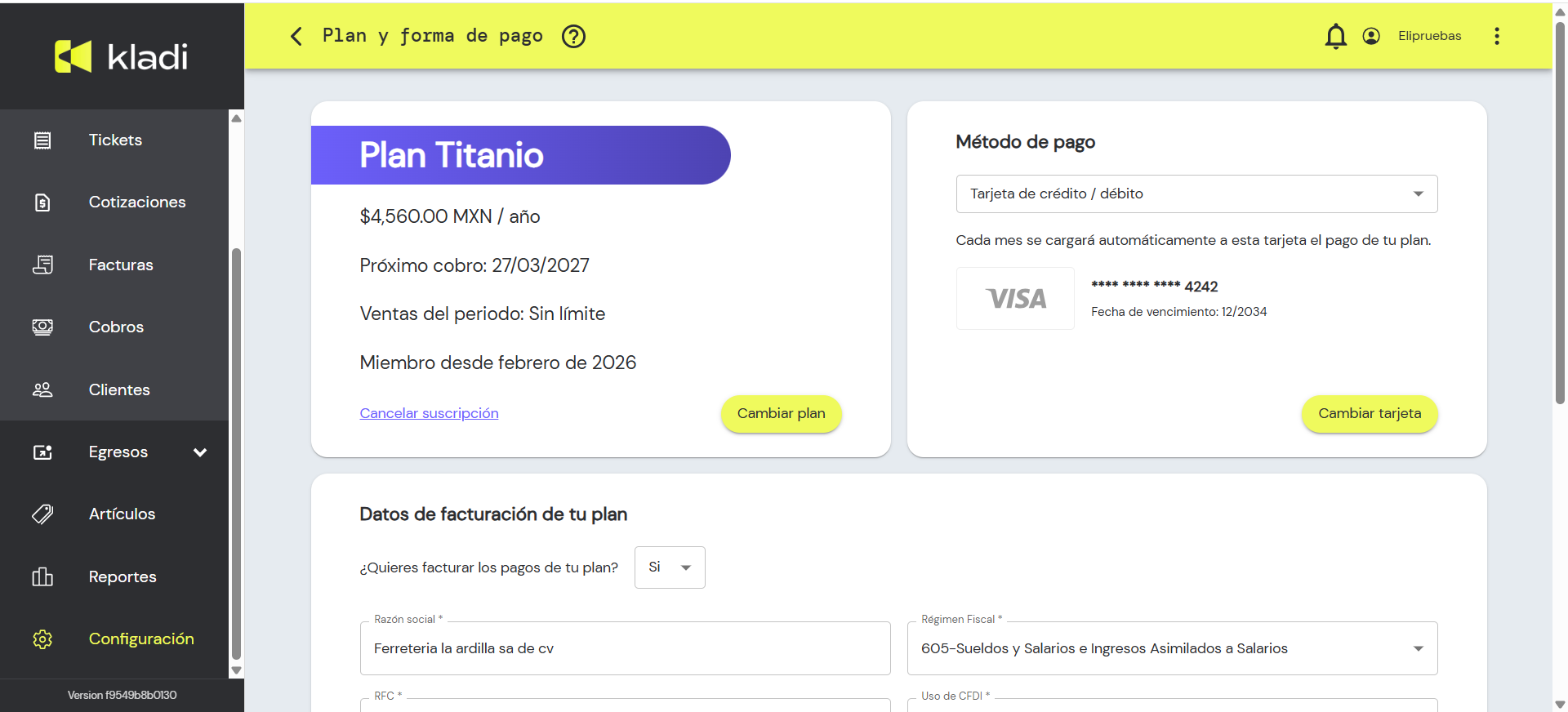This screenshot has height=712, width=1568.
Task: Open the help question mark icon
Action: click(573, 36)
